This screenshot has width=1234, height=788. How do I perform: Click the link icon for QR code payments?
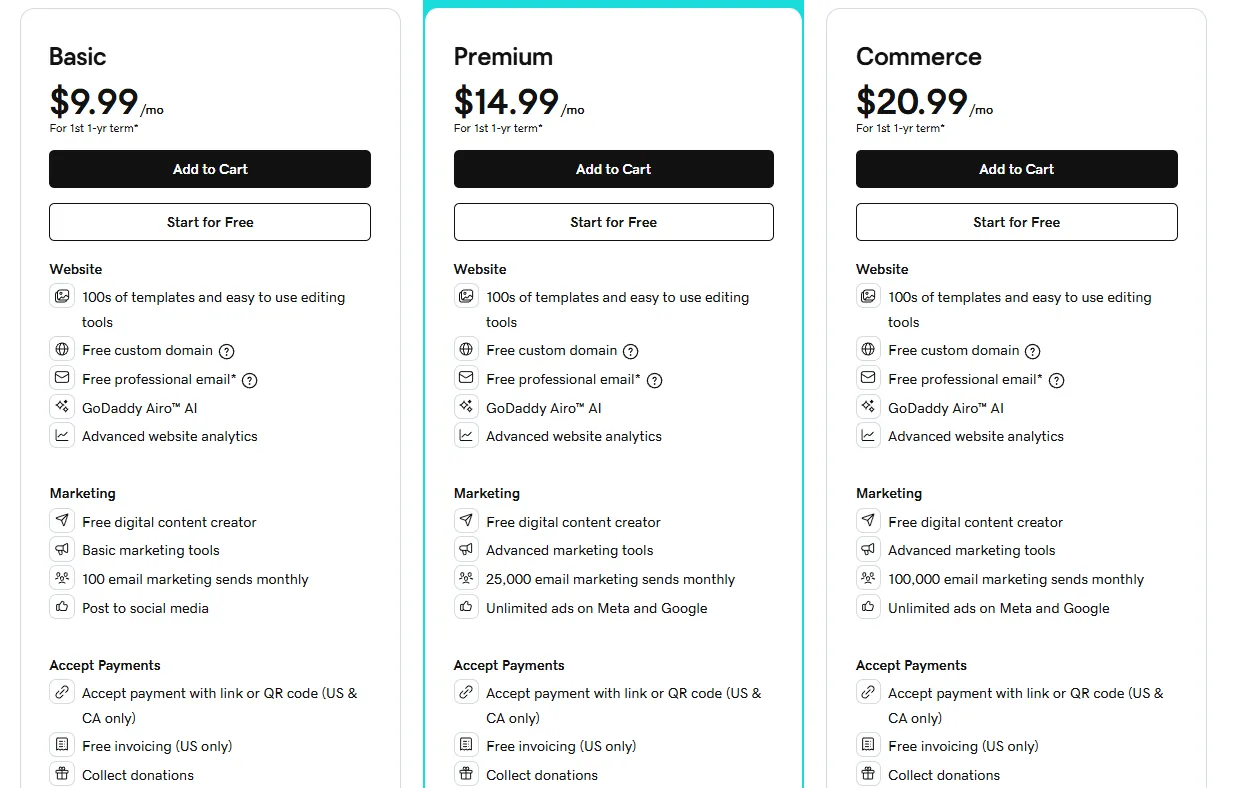tap(62, 692)
